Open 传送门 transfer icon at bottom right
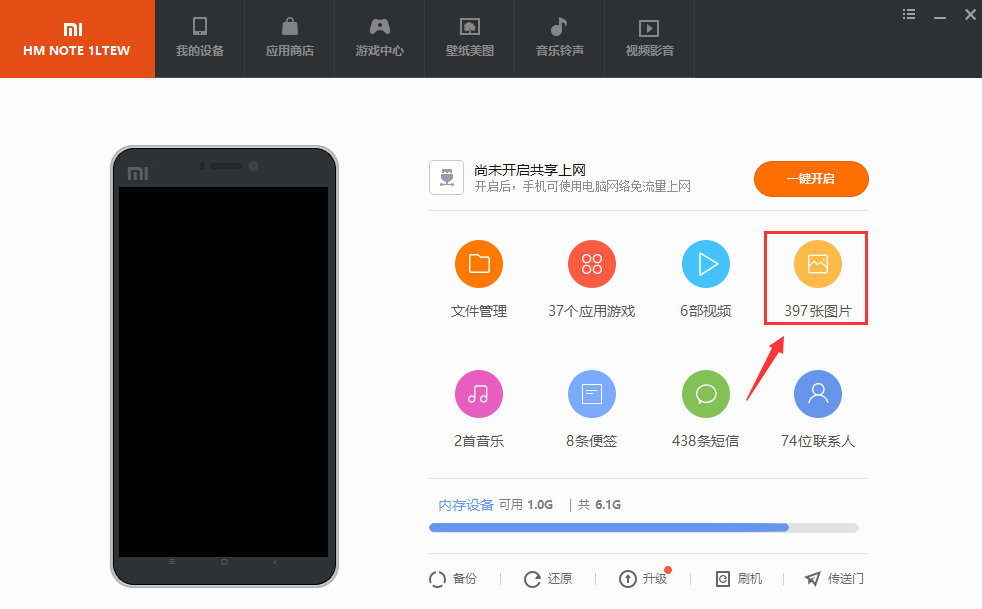 click(x=833, y=578)
